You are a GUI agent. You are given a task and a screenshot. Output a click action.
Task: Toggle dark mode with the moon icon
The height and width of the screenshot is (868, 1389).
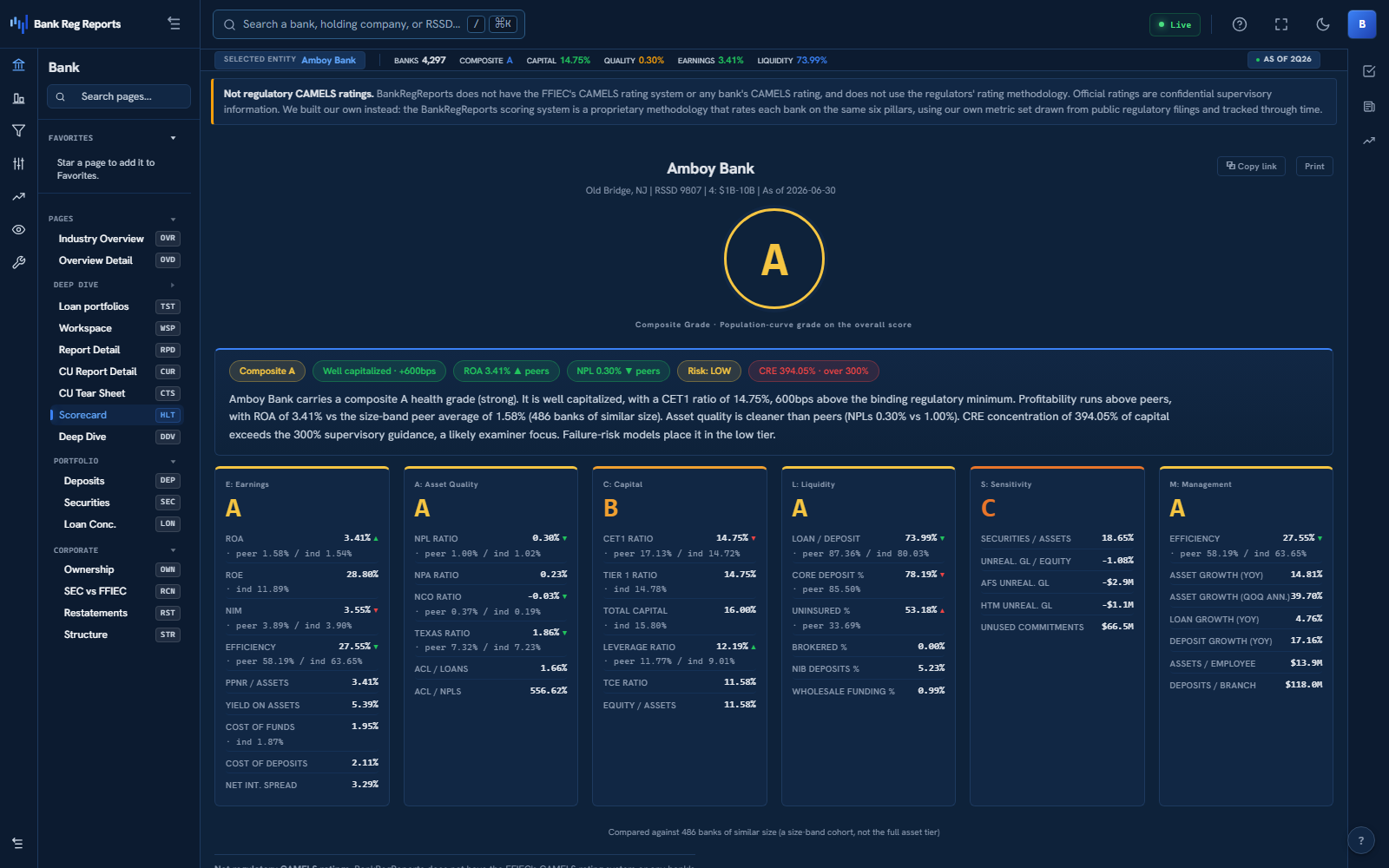coord(1323,24)
